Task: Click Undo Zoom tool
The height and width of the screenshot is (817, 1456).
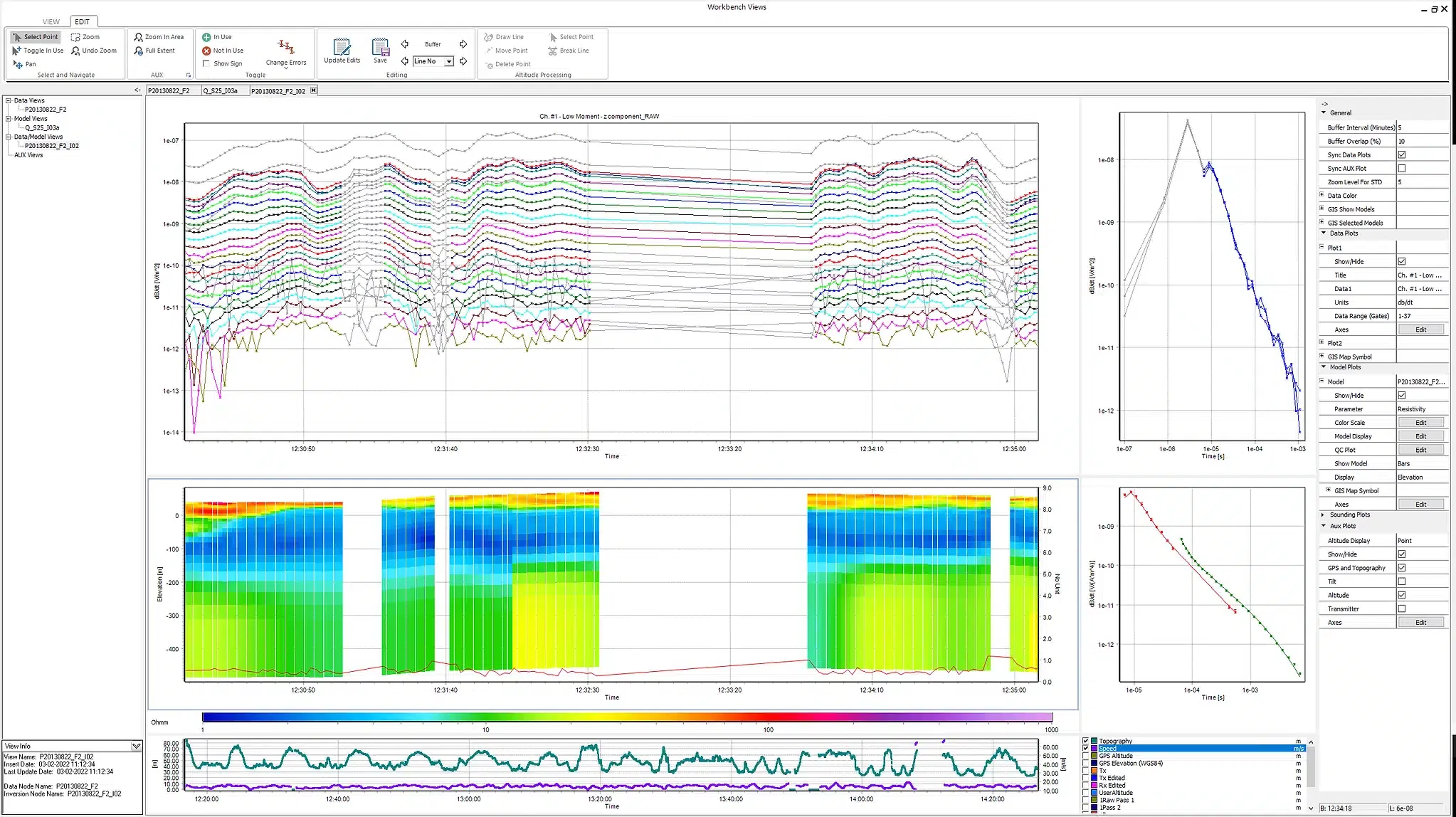Action: click(x=94, y=51)
